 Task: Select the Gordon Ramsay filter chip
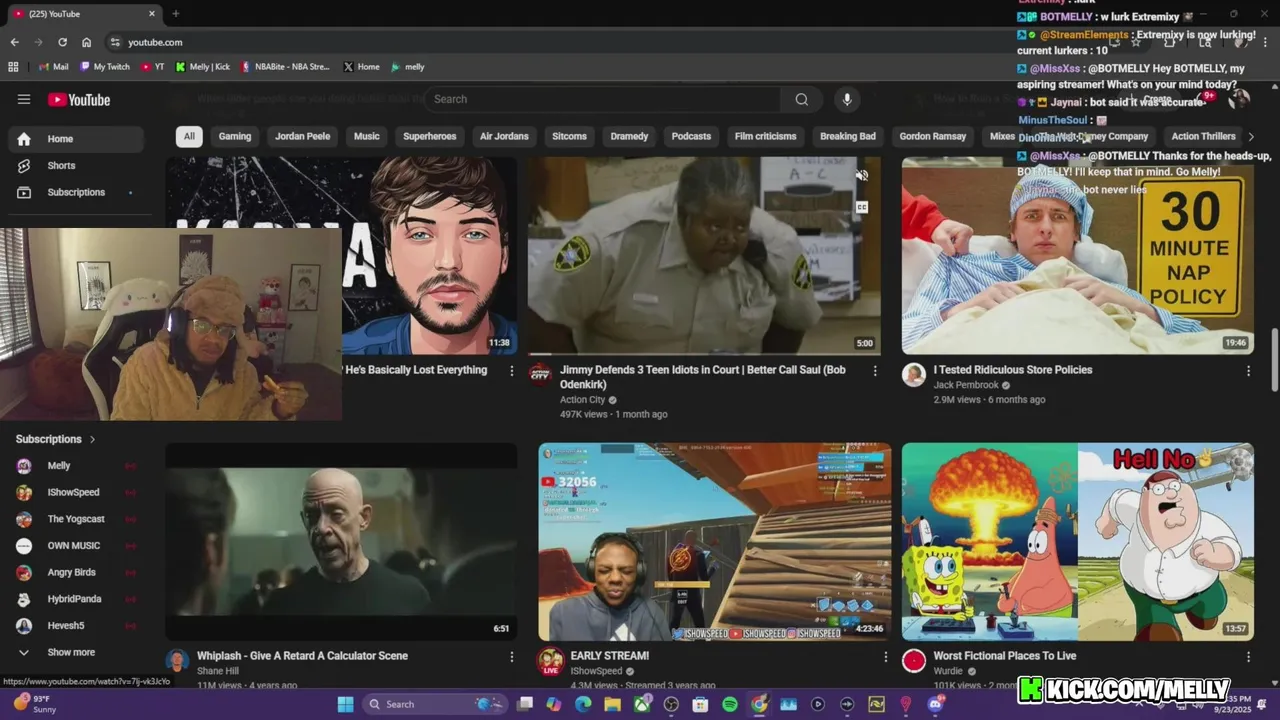pyautogui.click(x=933, y=136)
